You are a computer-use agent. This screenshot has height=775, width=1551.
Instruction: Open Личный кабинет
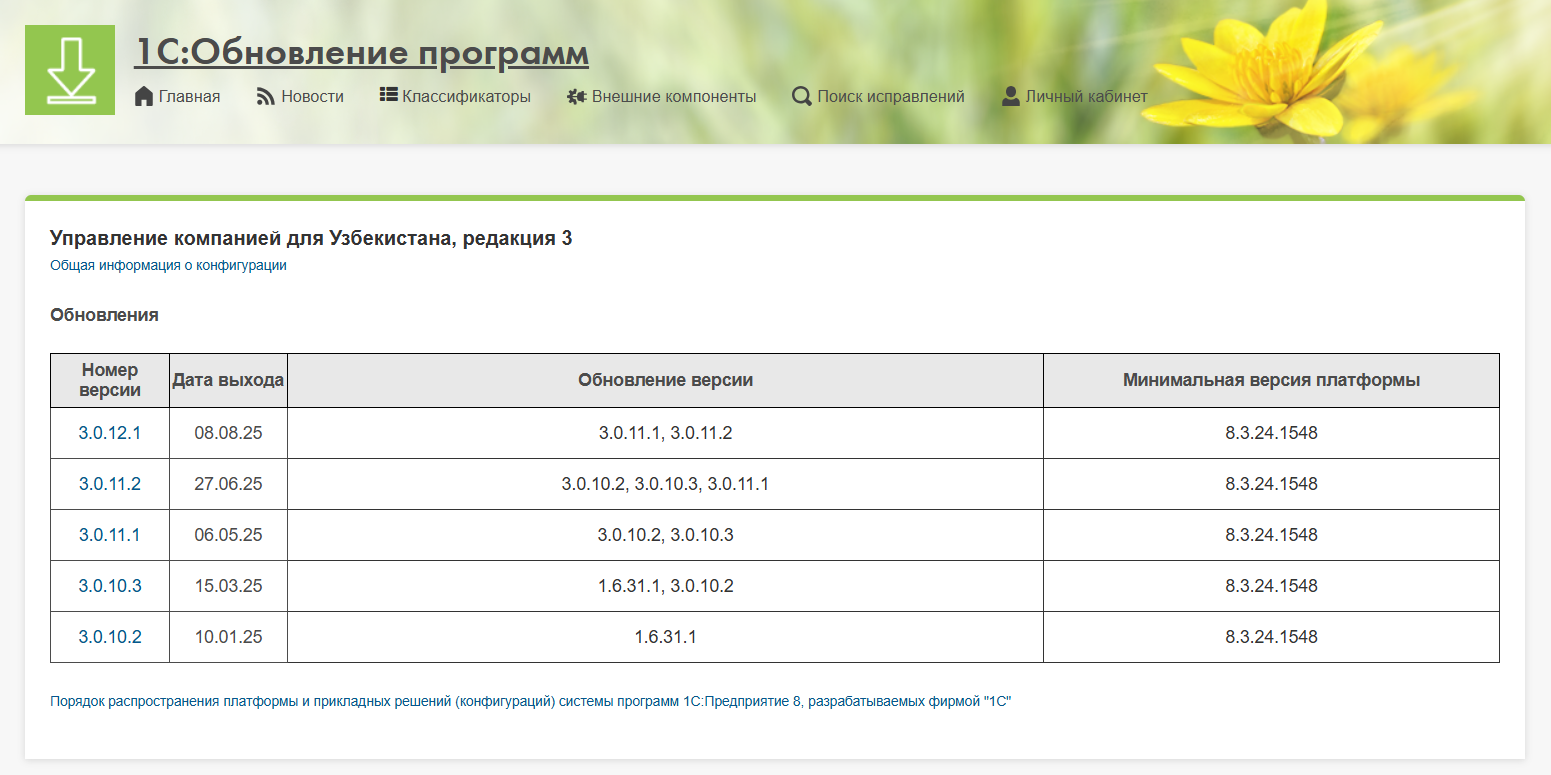1086,97
